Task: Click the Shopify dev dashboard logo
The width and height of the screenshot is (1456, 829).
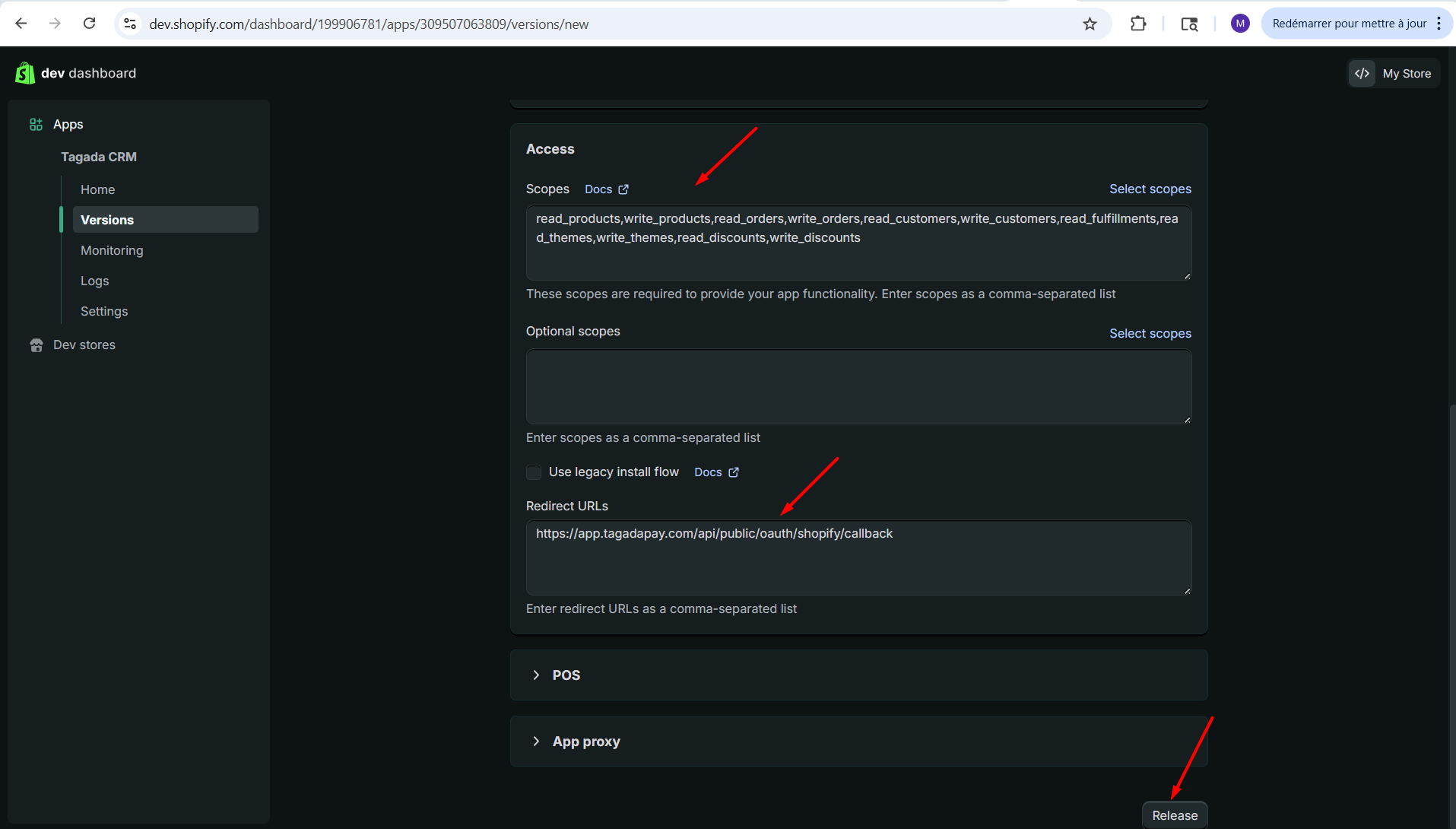Action: [x=25, y=73]
